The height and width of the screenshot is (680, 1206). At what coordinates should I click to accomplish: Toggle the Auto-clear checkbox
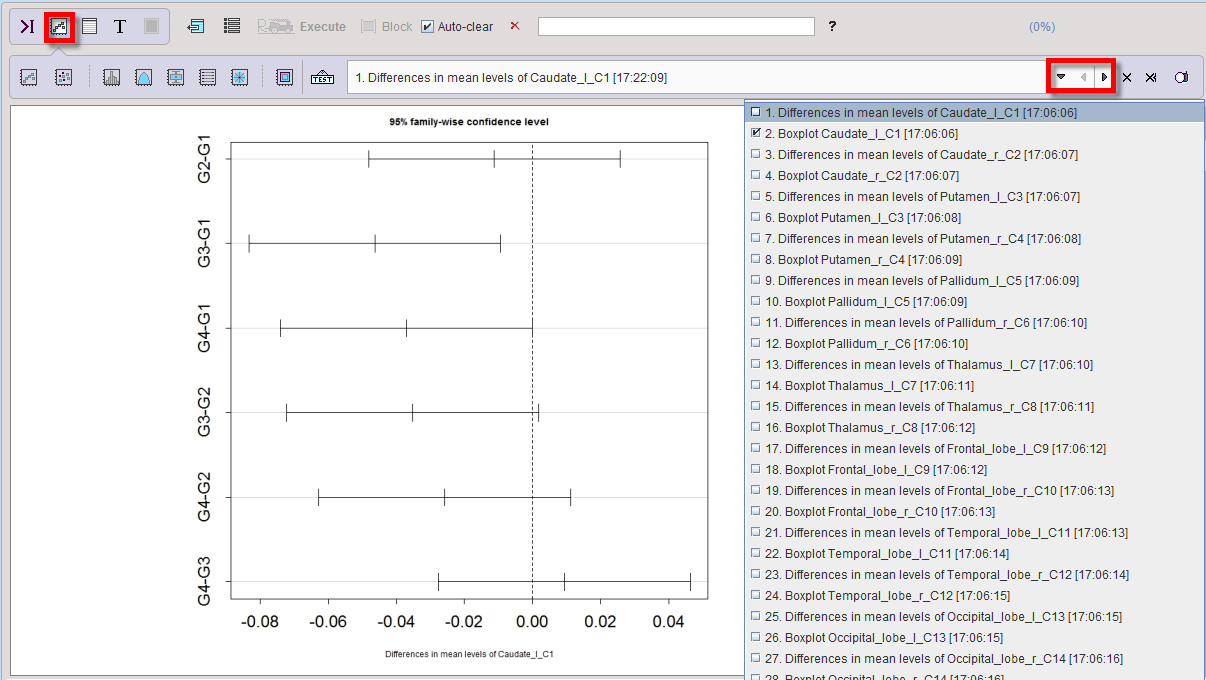pos(428,27)
